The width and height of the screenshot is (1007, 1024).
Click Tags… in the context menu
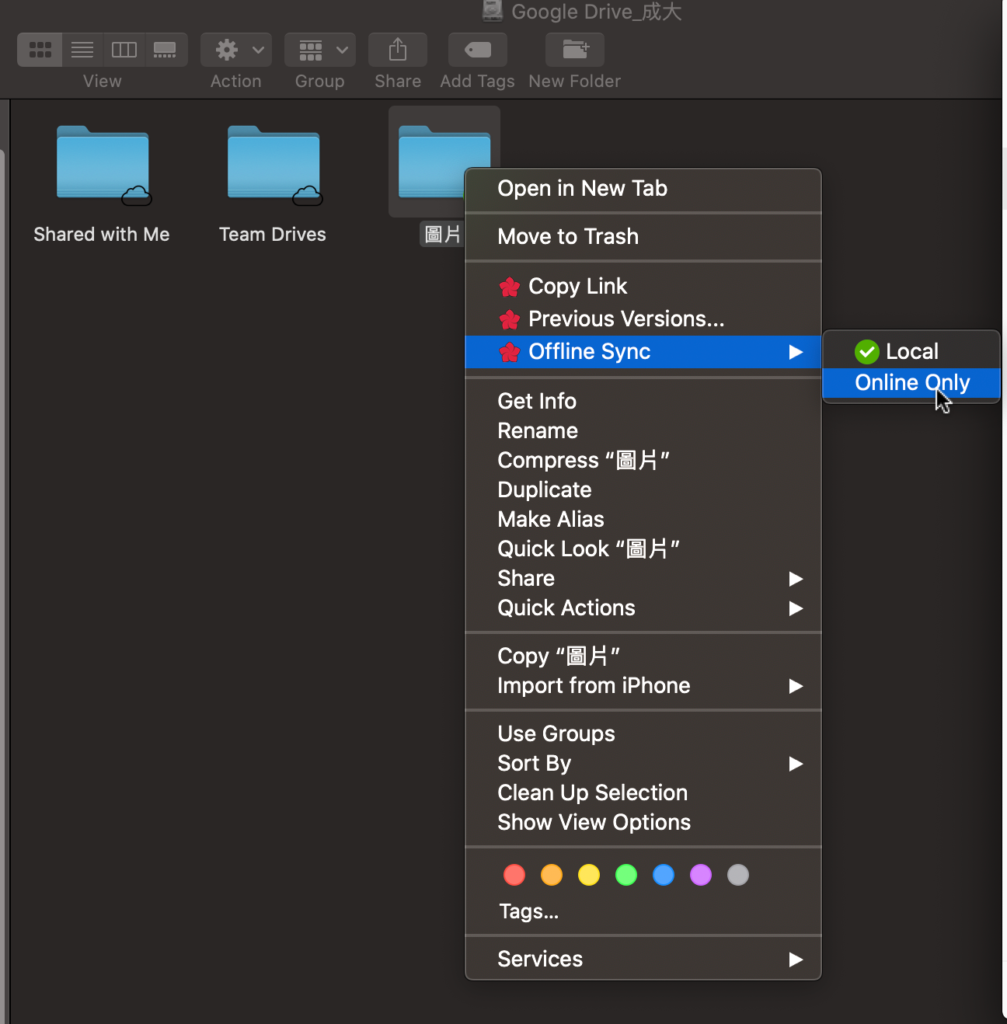click(x=529, y=912)
